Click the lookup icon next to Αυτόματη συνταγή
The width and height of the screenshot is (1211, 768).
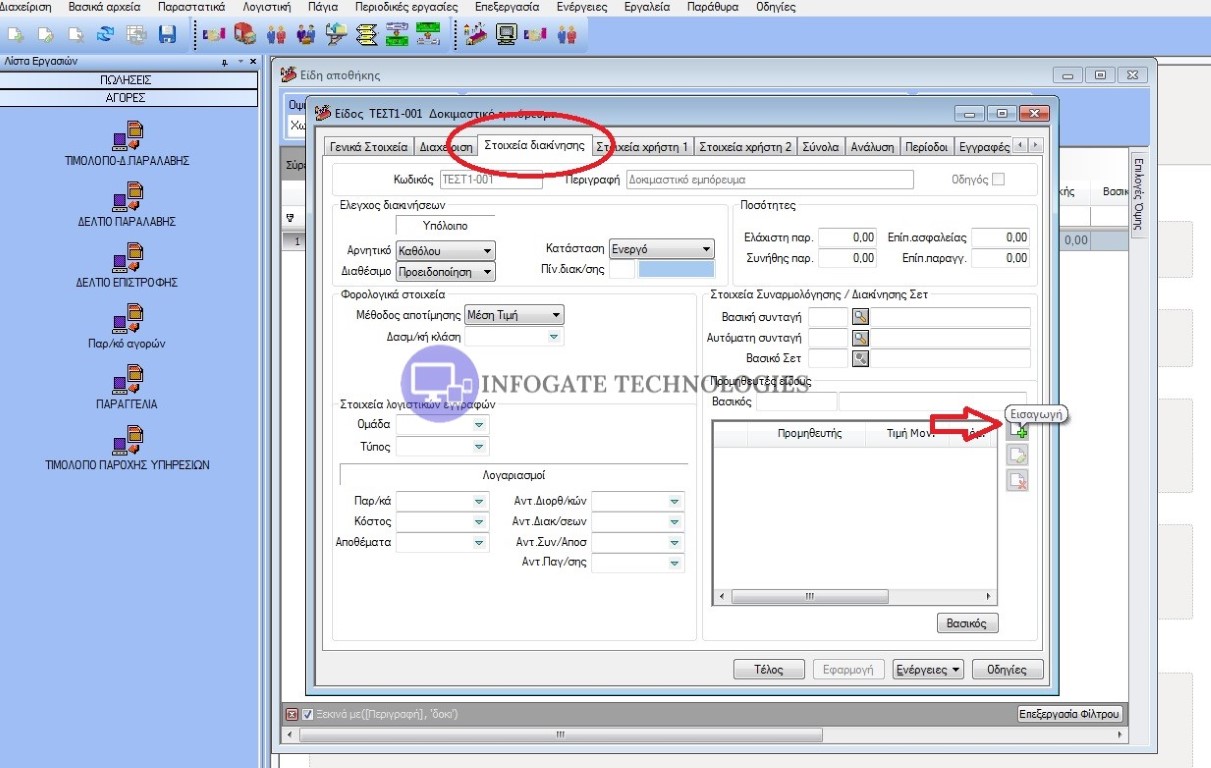pos(859,338)
